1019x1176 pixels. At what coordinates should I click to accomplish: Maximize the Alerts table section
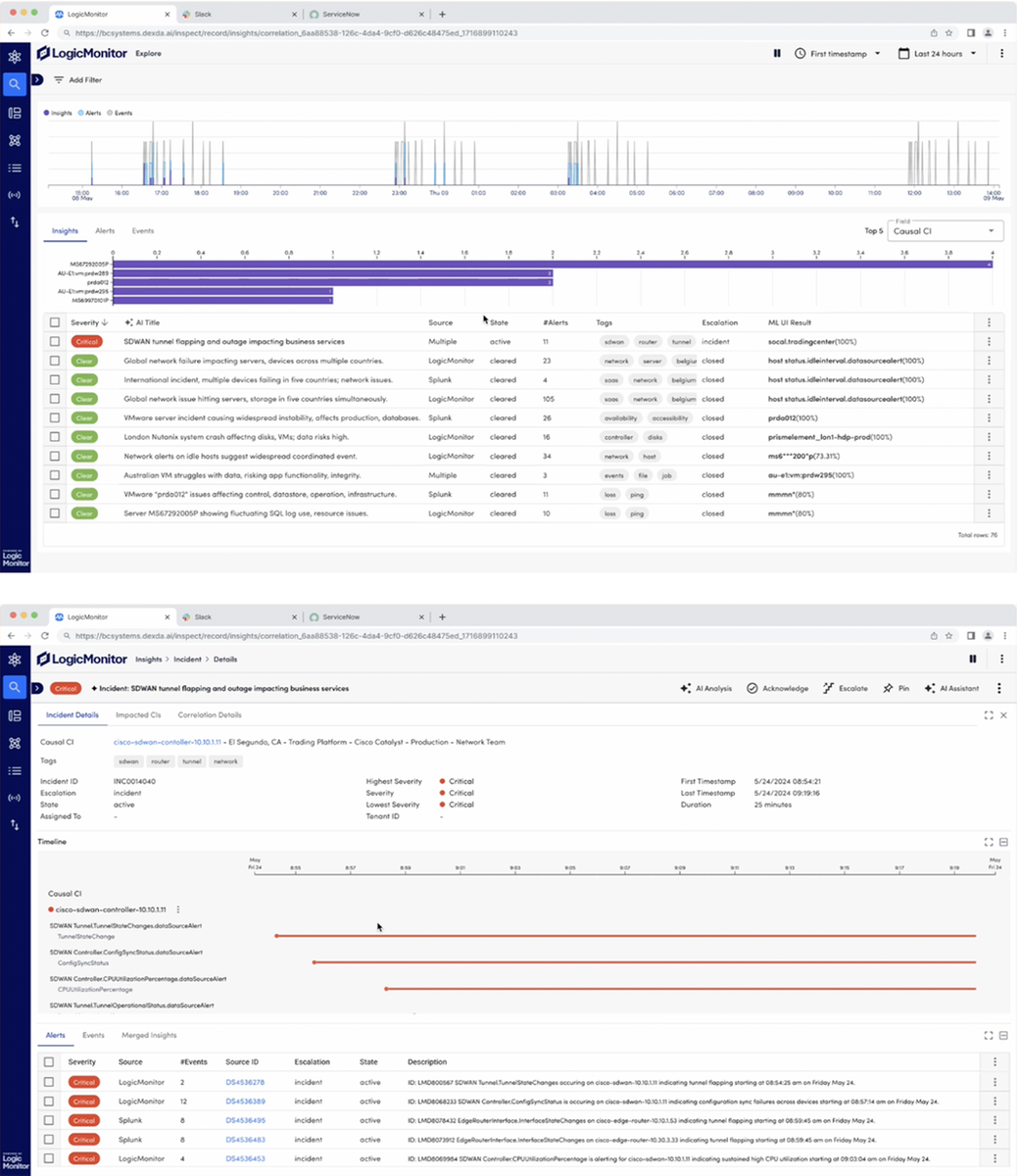coord(989,1035)
